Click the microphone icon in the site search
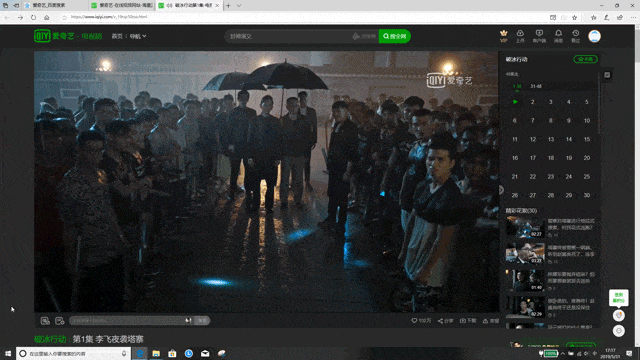Image resolution: width=640 pixels, height=360 pixels. (356, 36)
